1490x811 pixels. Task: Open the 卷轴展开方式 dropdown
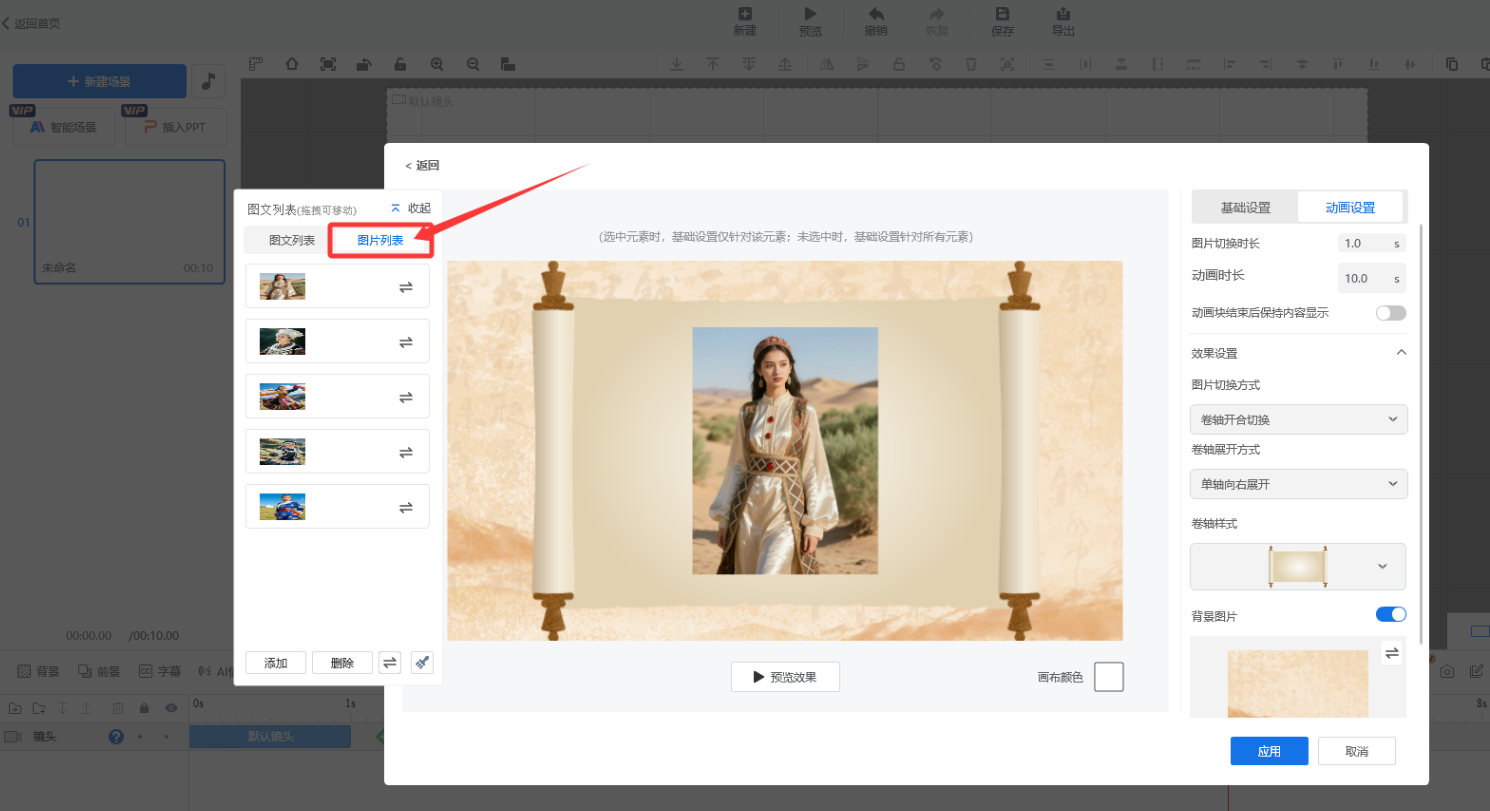1298,484
